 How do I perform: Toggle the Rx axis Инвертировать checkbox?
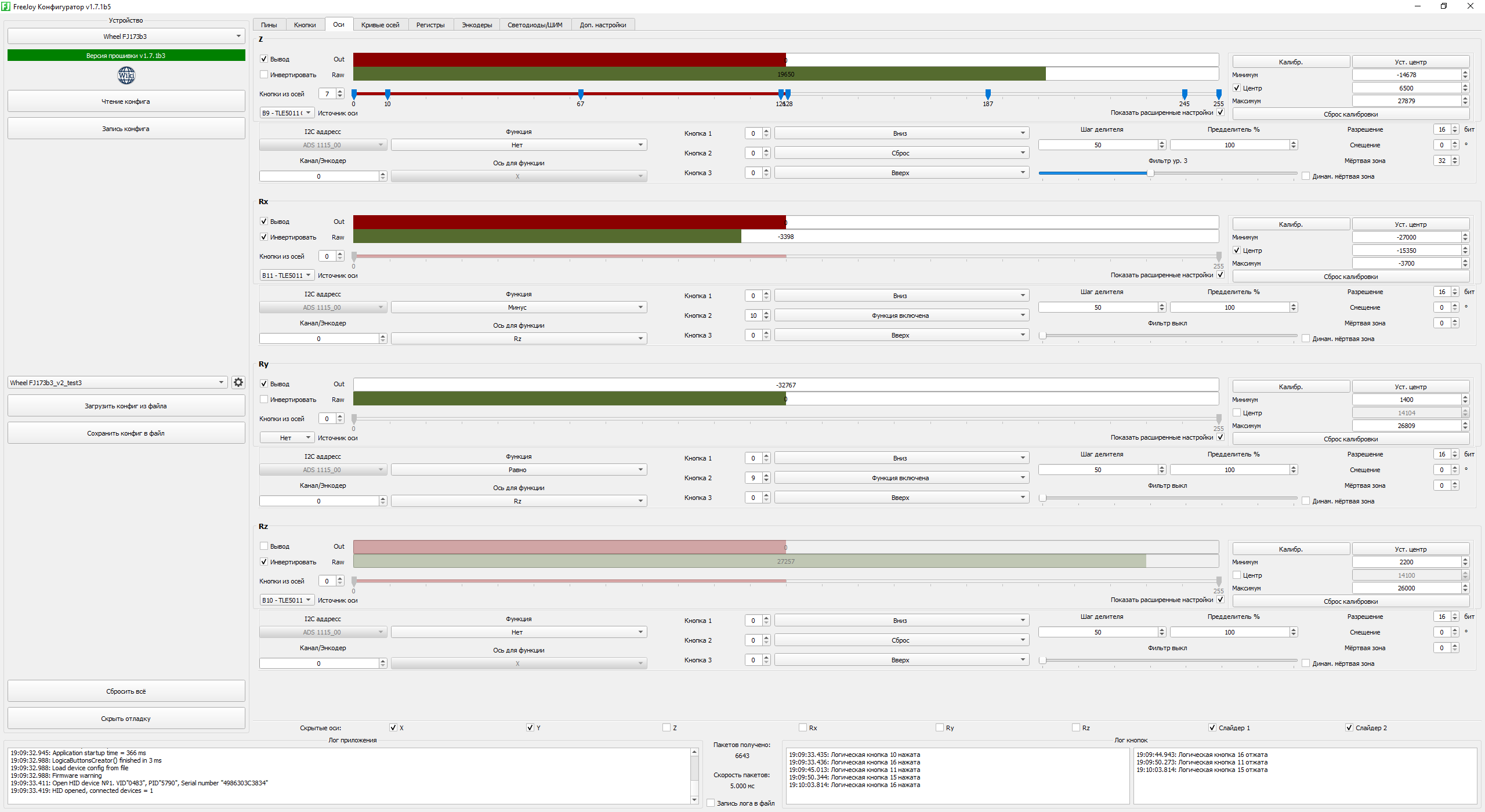[x=264, y=237]
